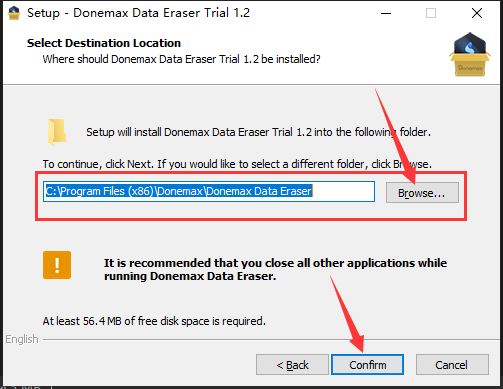Close the Donemax Setup window
Image resolution: width=503 pixels, height=389 pixels.
(477, 13)
